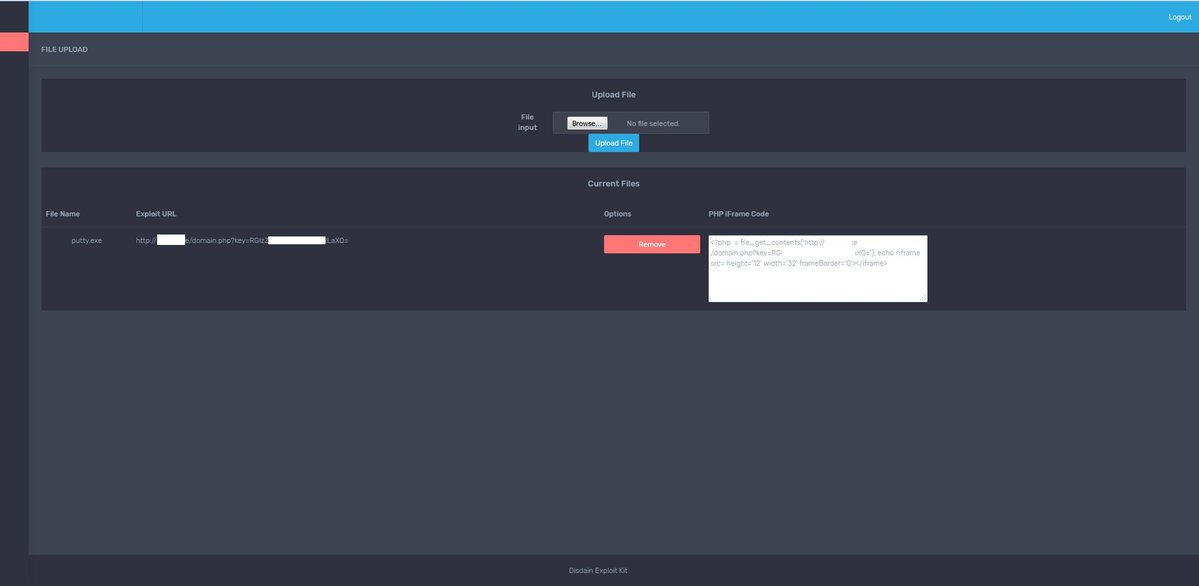Viewport: 1199px width, 586px height.
Task: Select the Exploit URL column header
Action: pos(157,211)
